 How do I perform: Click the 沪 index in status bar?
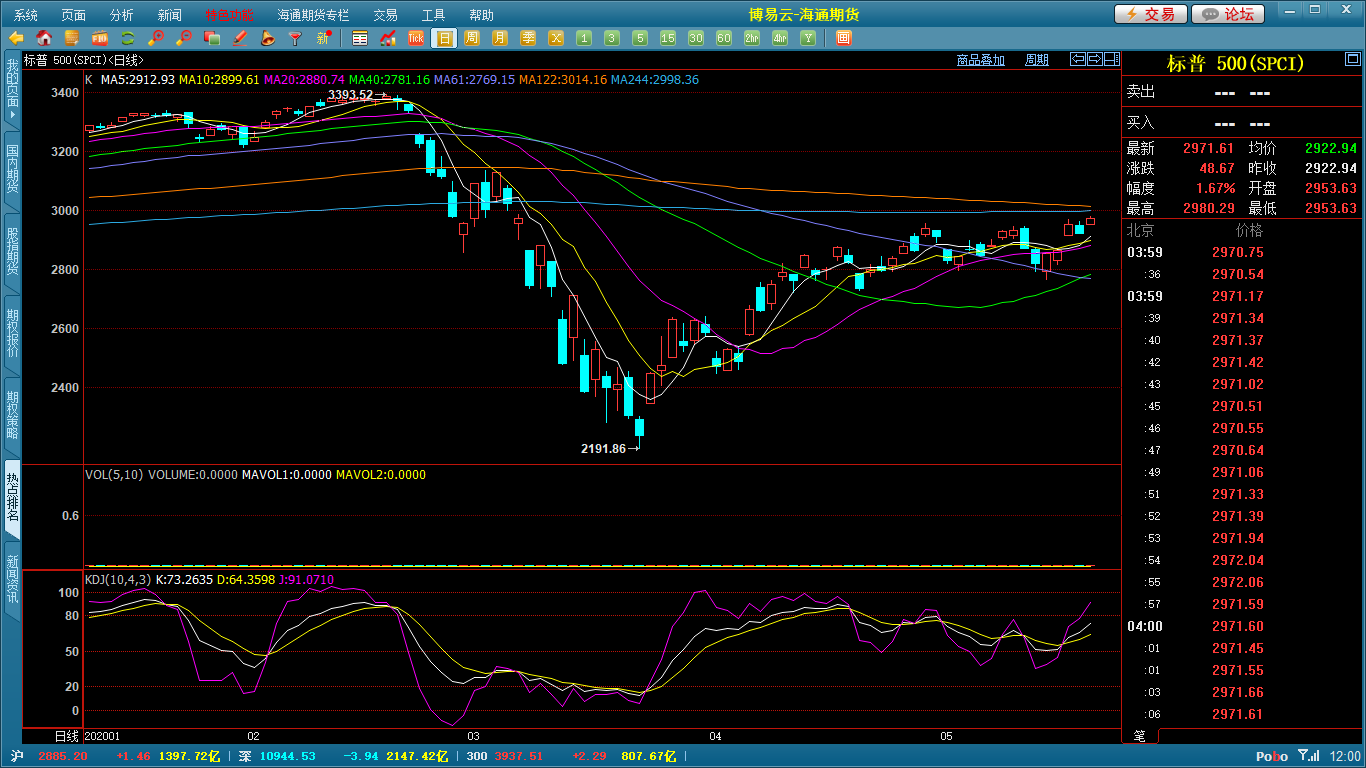pos(17,756)
